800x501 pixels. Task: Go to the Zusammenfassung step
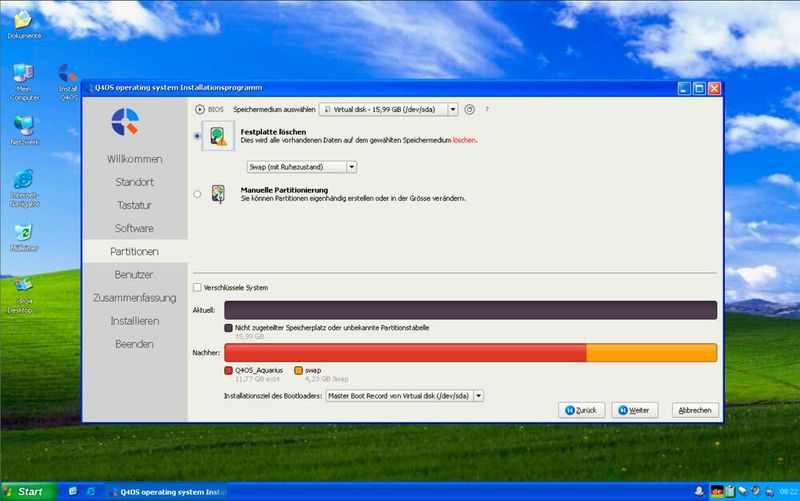135,297
